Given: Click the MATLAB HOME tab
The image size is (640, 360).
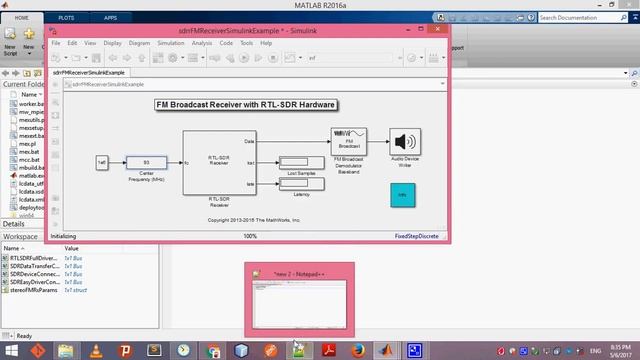Looking at the screenshot, I should pyautogui.click(x=22, y=18).
